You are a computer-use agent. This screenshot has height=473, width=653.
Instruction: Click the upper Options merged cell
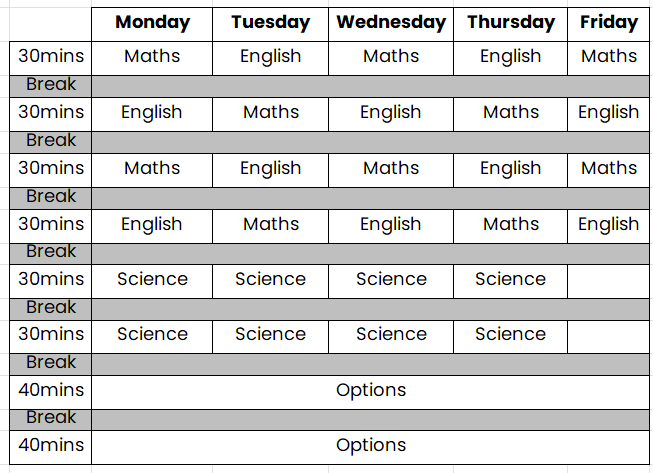pos(371,390)
